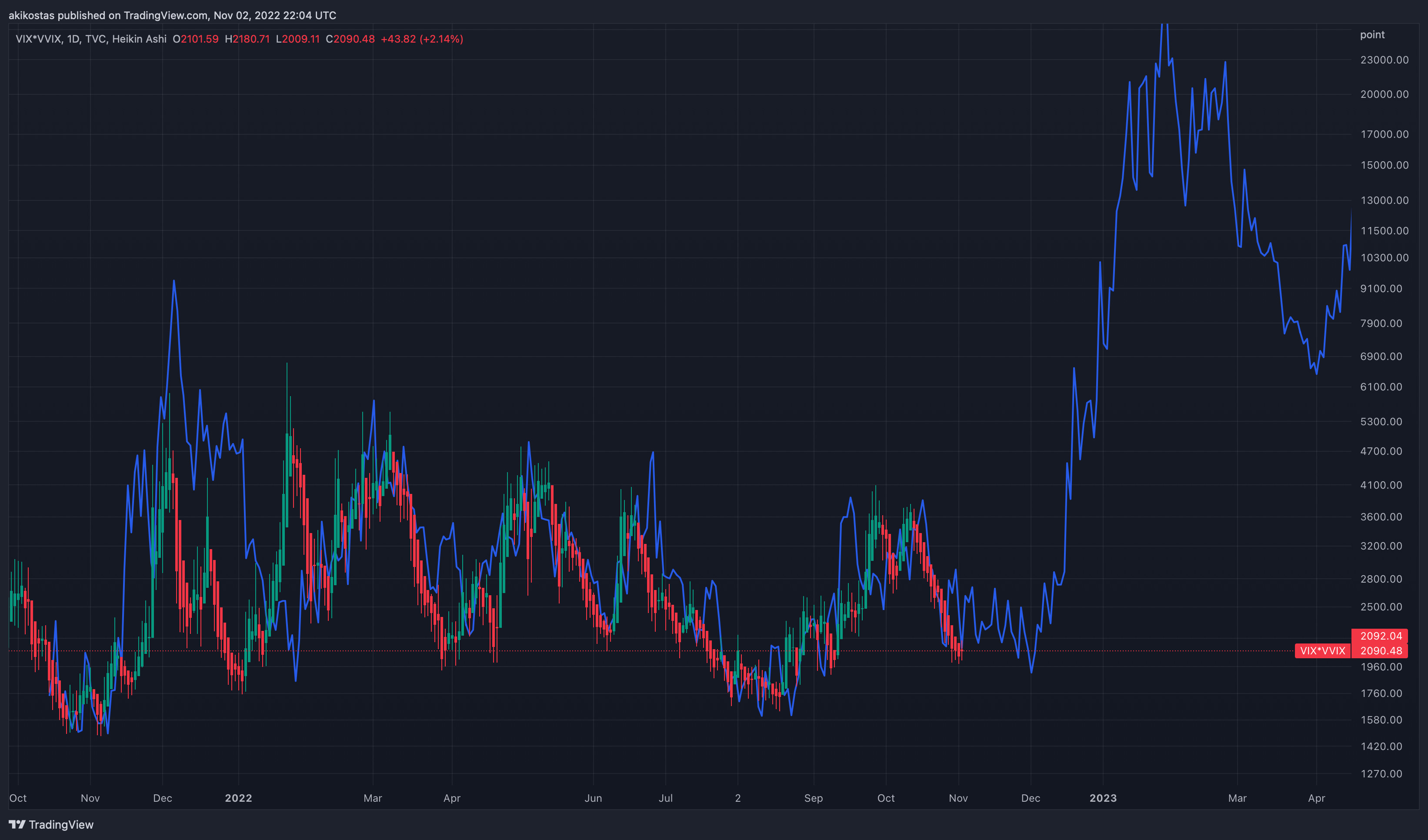Click the red VIX*VVIX price line label
Screen dimensions: 1428x840
point(1323,651)
